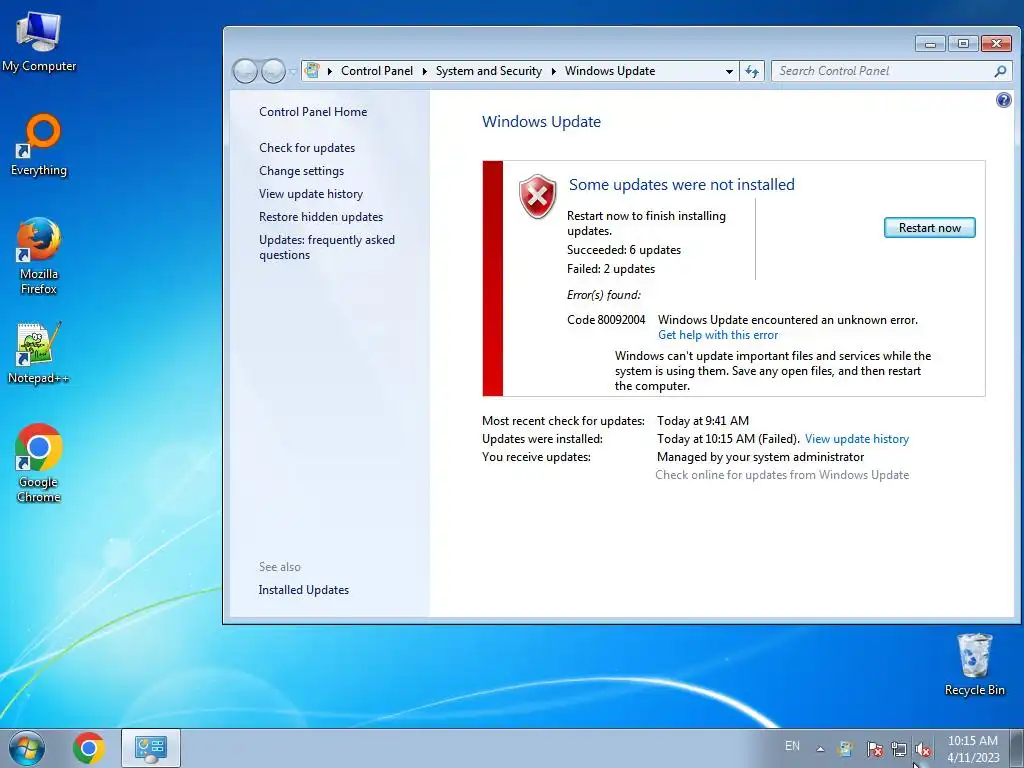
Task: Open Google Chrome desktop shortcut
Action: pyautogui.click(x=39, y=463)
